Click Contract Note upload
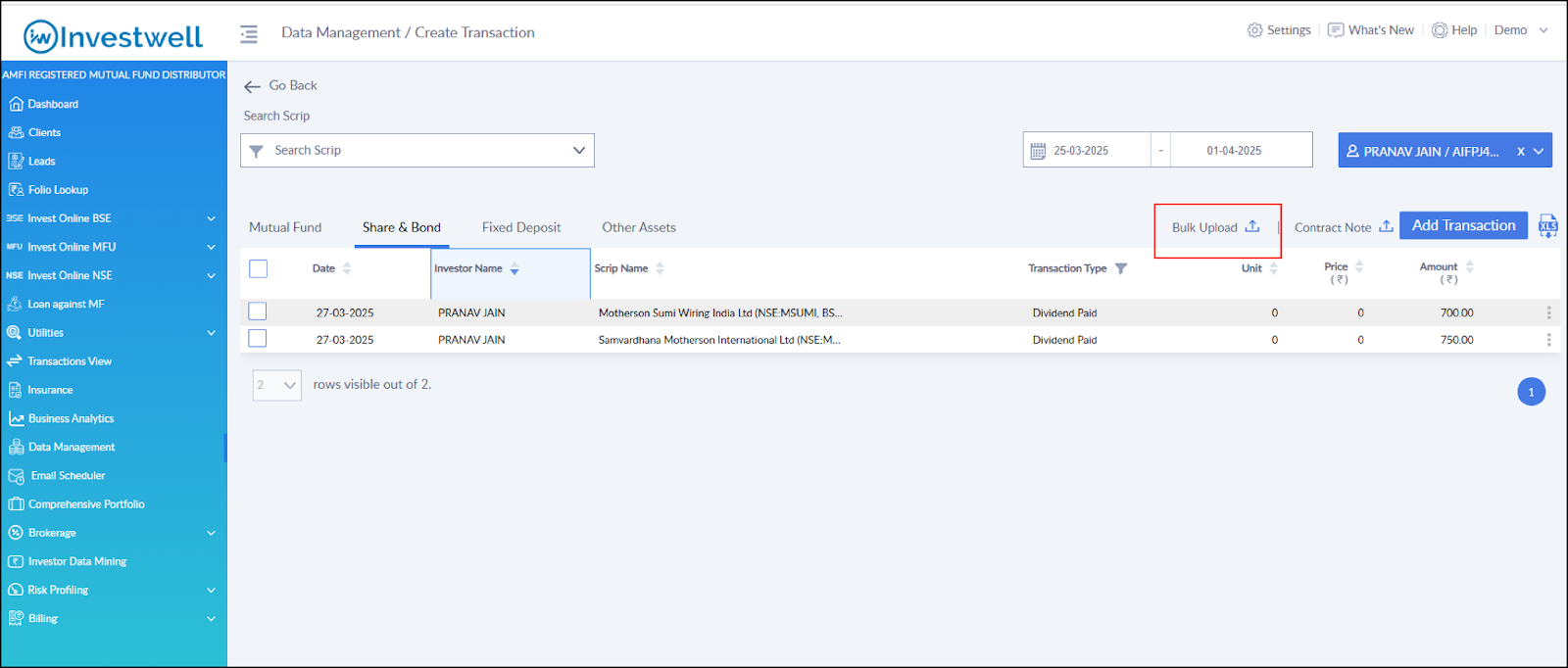Screen dimensions: 1568x668 point(1344,227)
